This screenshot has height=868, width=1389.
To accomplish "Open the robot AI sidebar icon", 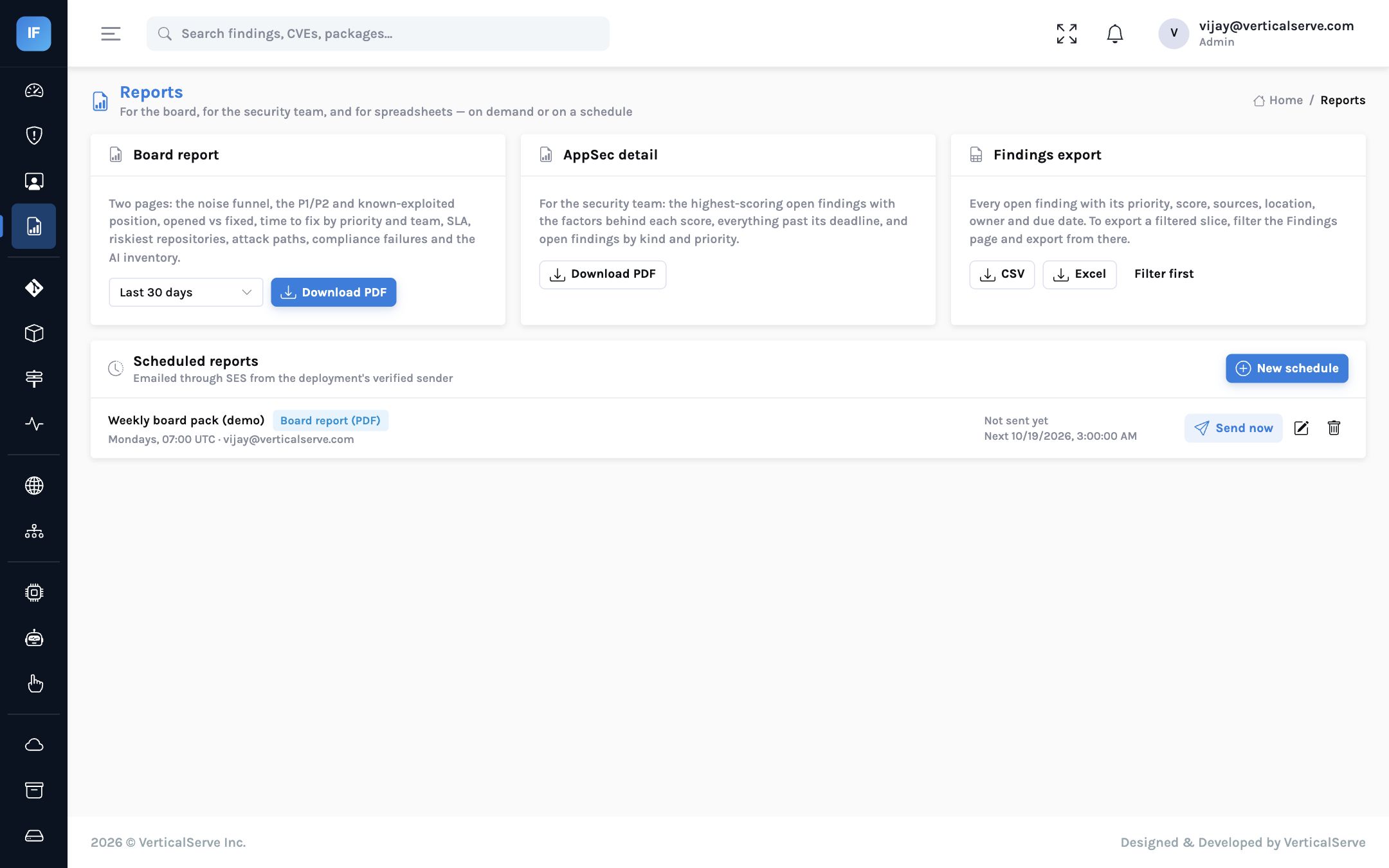I will coord(34,638).
